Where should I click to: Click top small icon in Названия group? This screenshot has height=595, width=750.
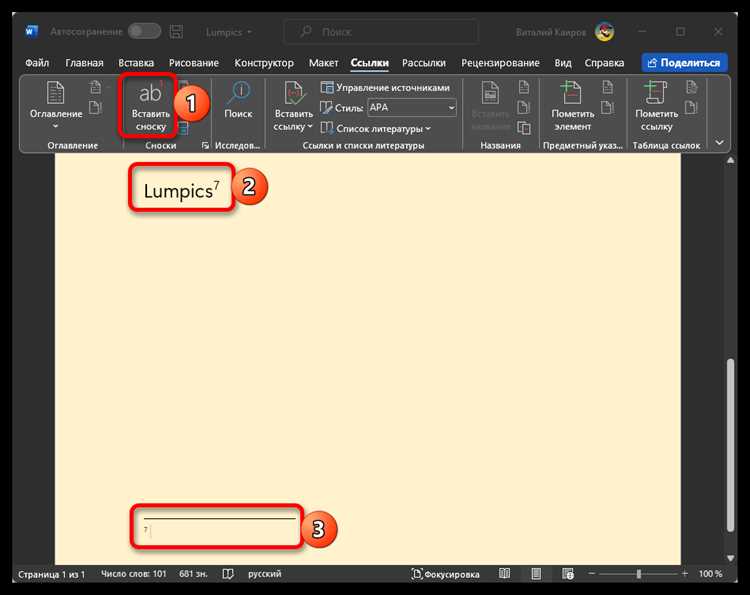(x=524, y=87)
